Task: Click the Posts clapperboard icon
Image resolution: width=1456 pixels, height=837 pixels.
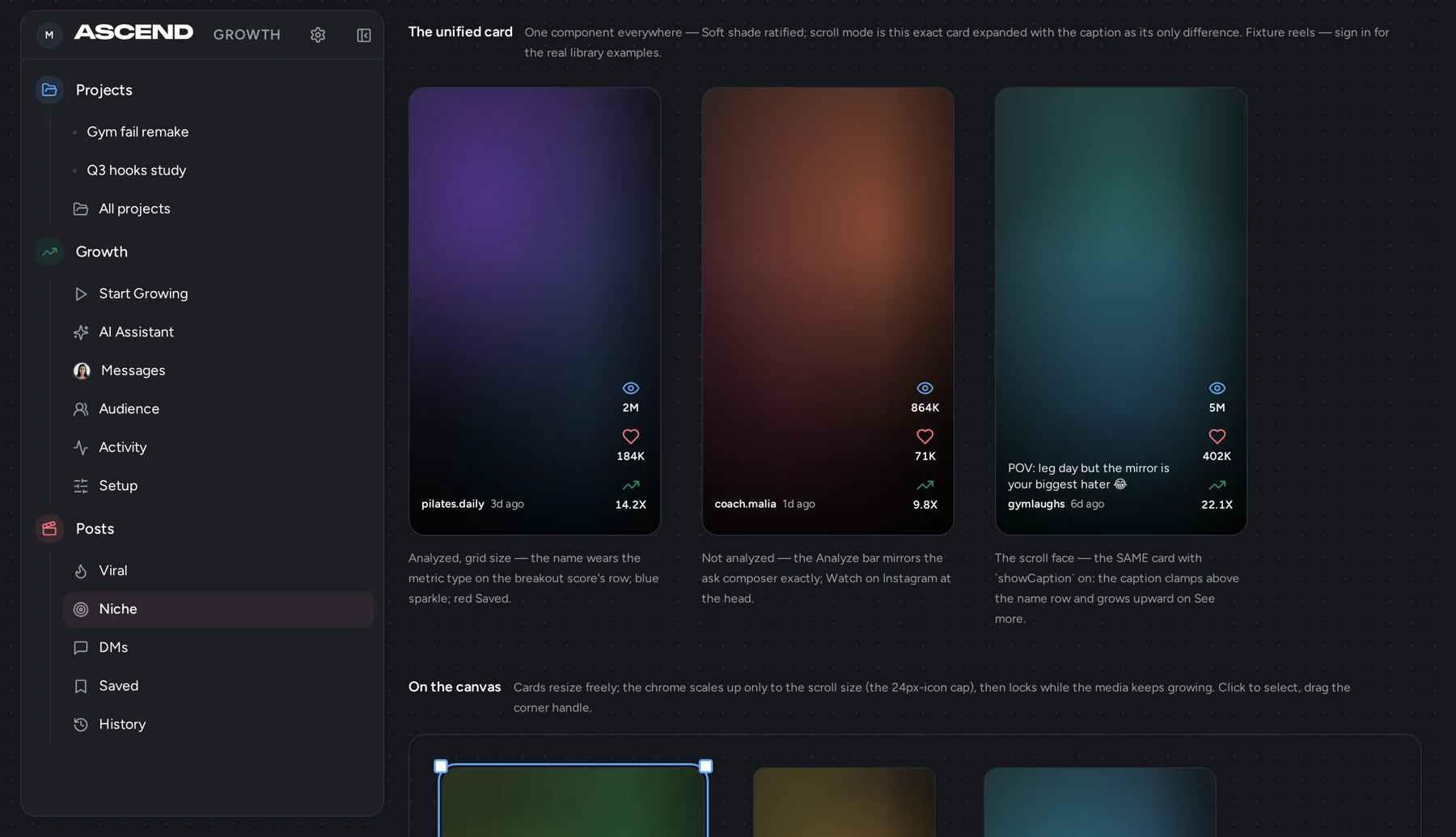Action: tap(49, 529)
